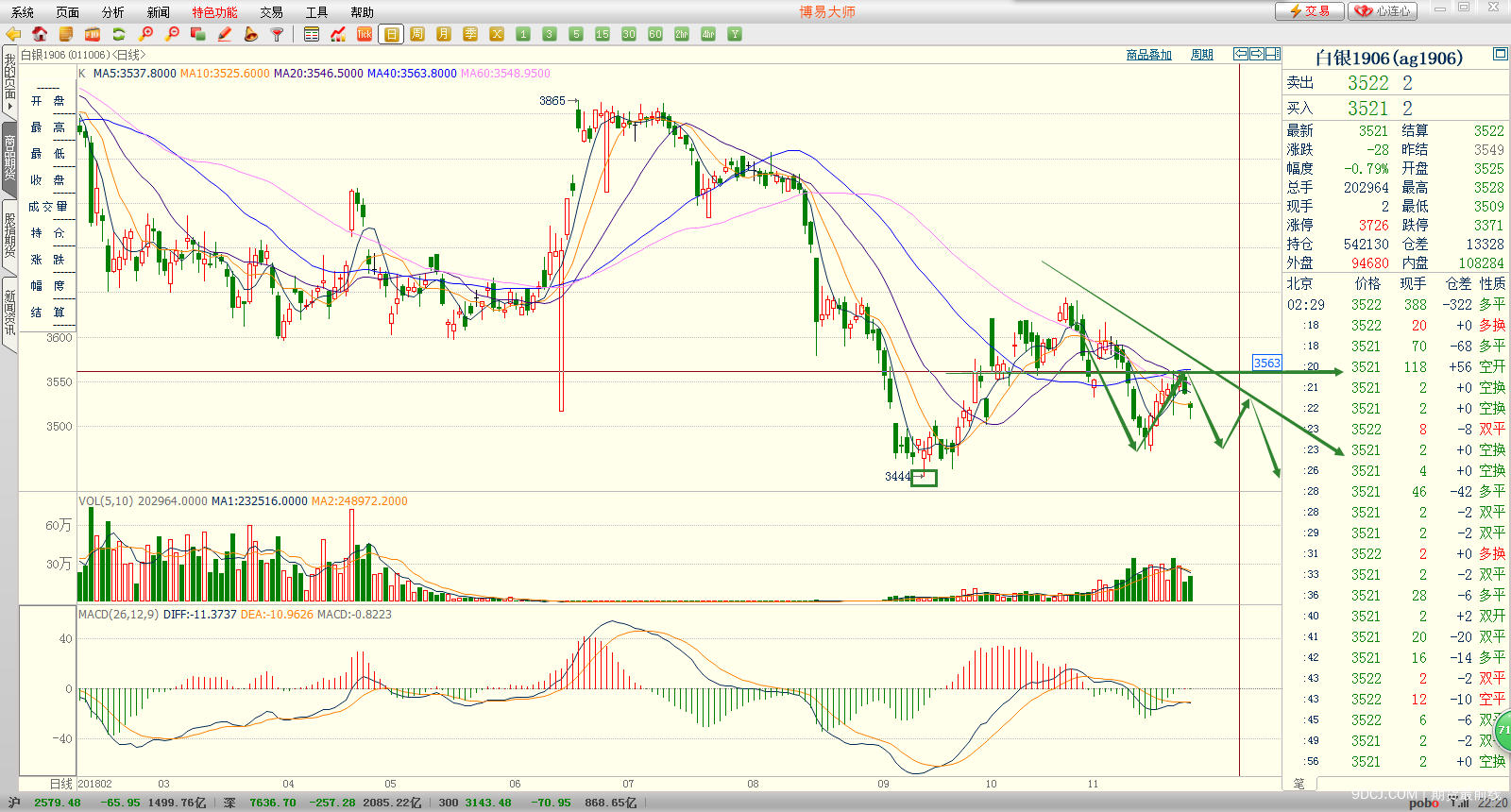
Task: Switch to monthly (月) candlestick period
Action: tap(444, 34)
